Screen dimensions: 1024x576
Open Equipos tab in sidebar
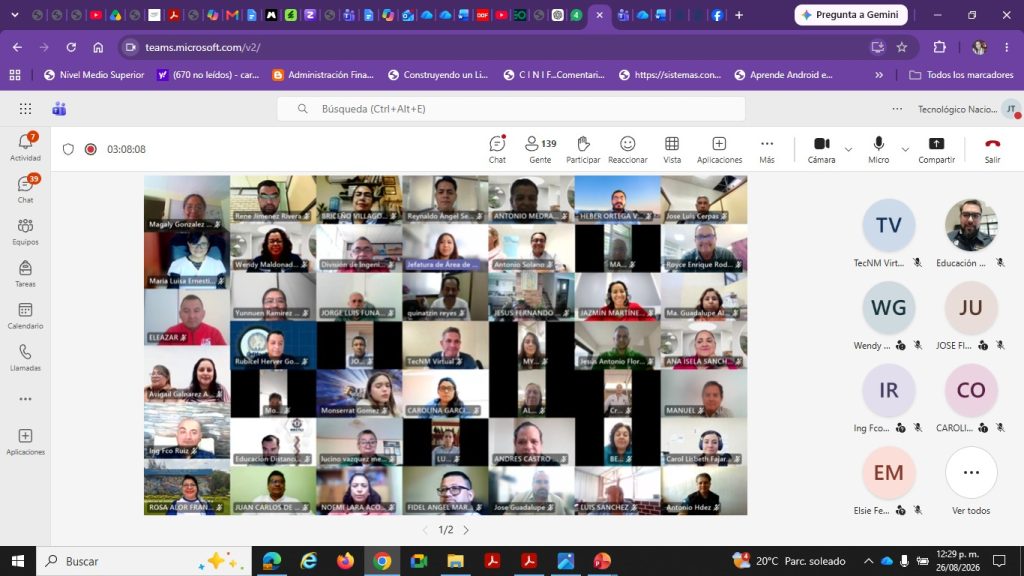[x=25, y=231]
